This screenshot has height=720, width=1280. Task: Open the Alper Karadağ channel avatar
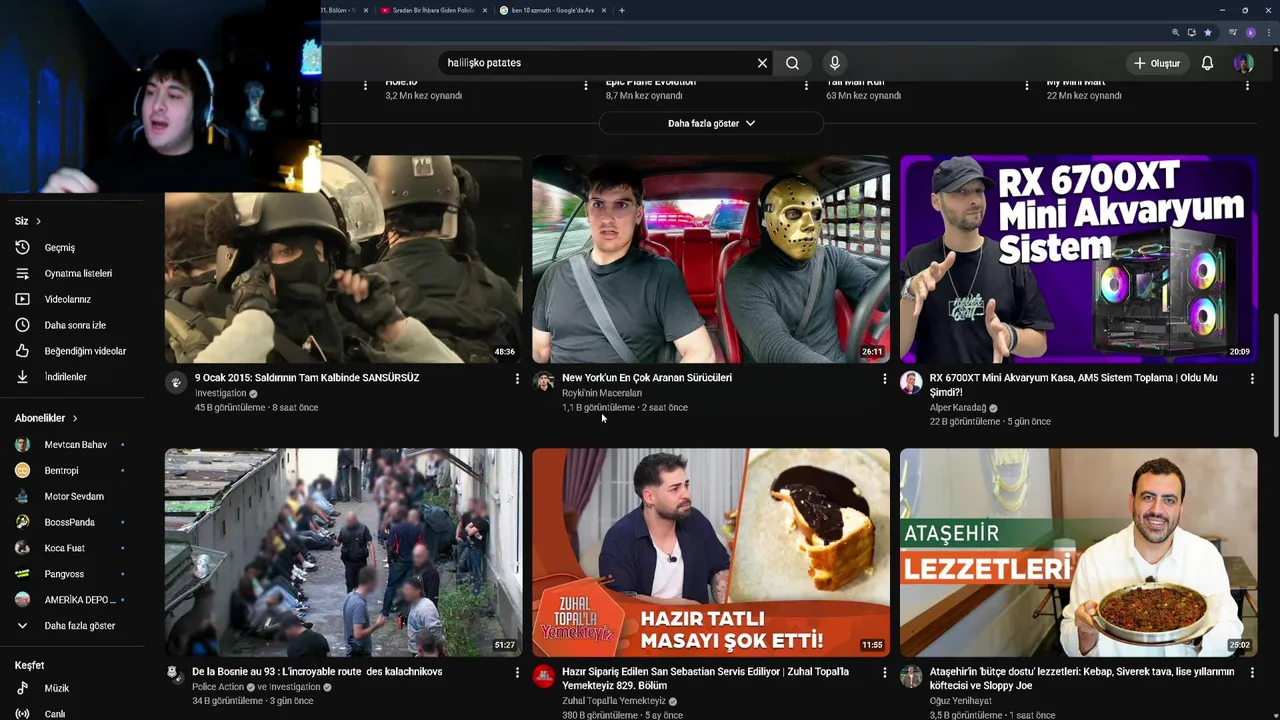point(911,382)
